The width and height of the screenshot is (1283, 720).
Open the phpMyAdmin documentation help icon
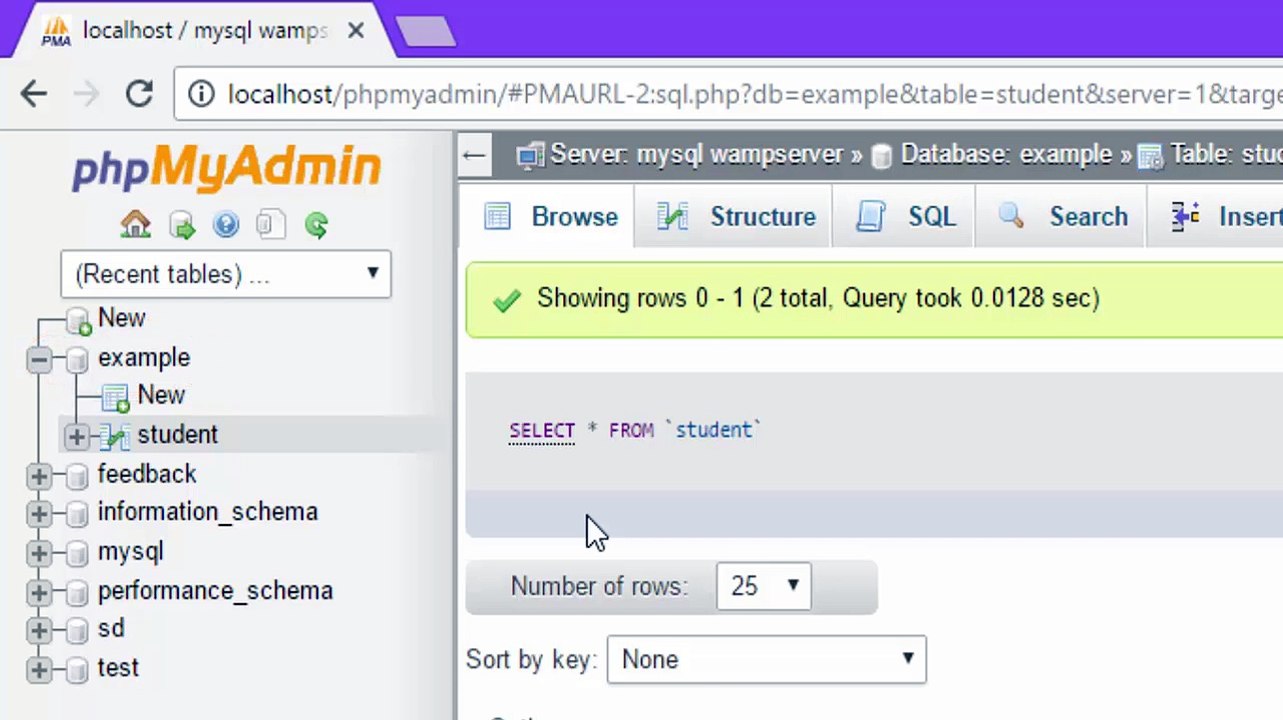226,225
